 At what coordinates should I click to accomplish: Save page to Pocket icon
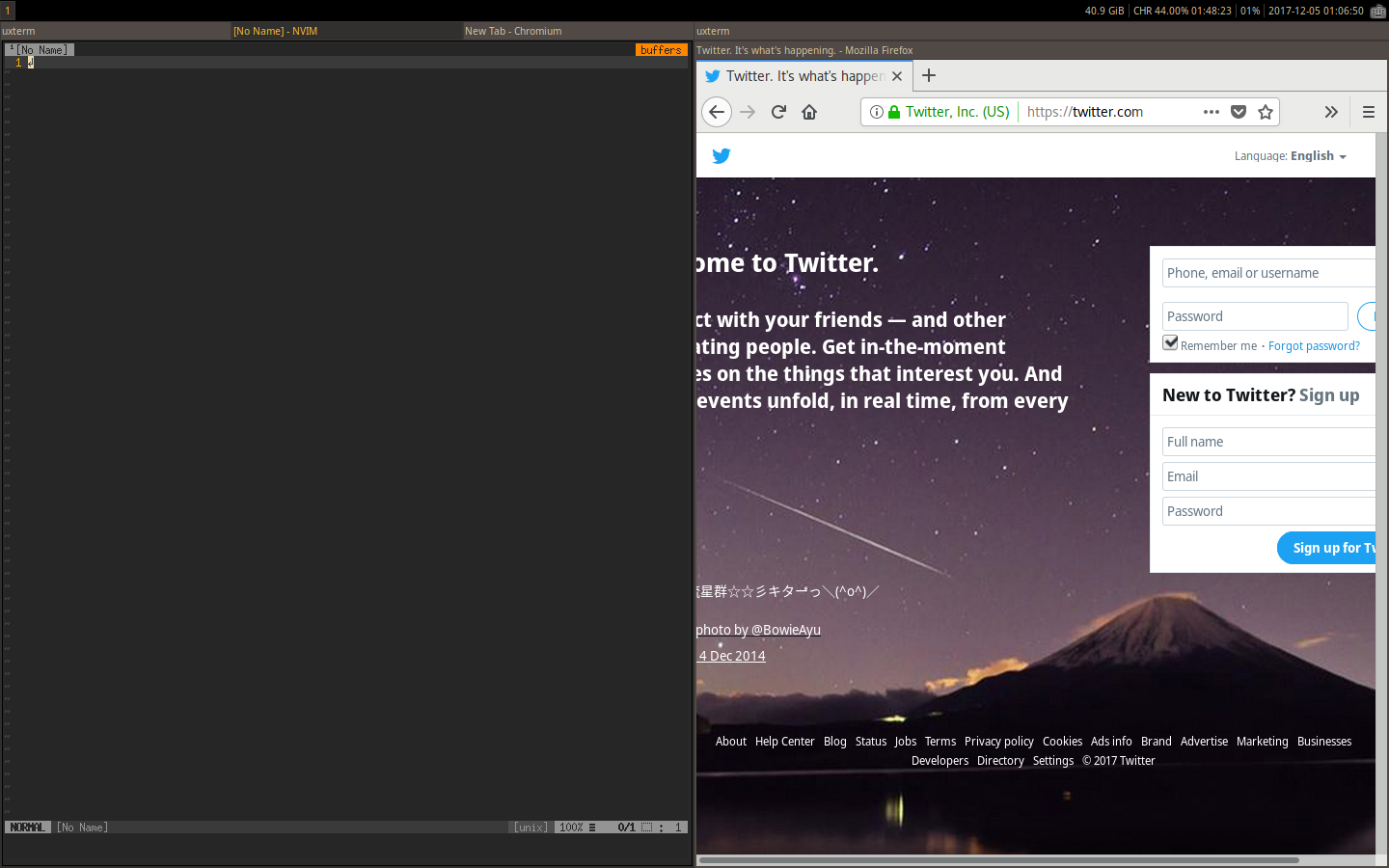tap(1239, 112)
